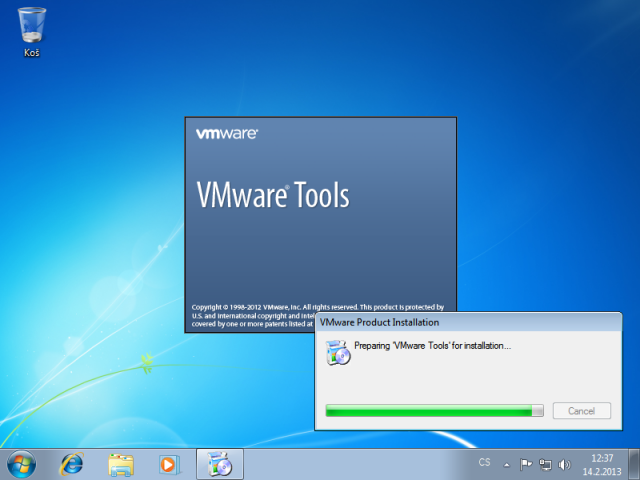Open the volume speaker icon
This screenshot has width=640, height=480.
pos(564,464)
